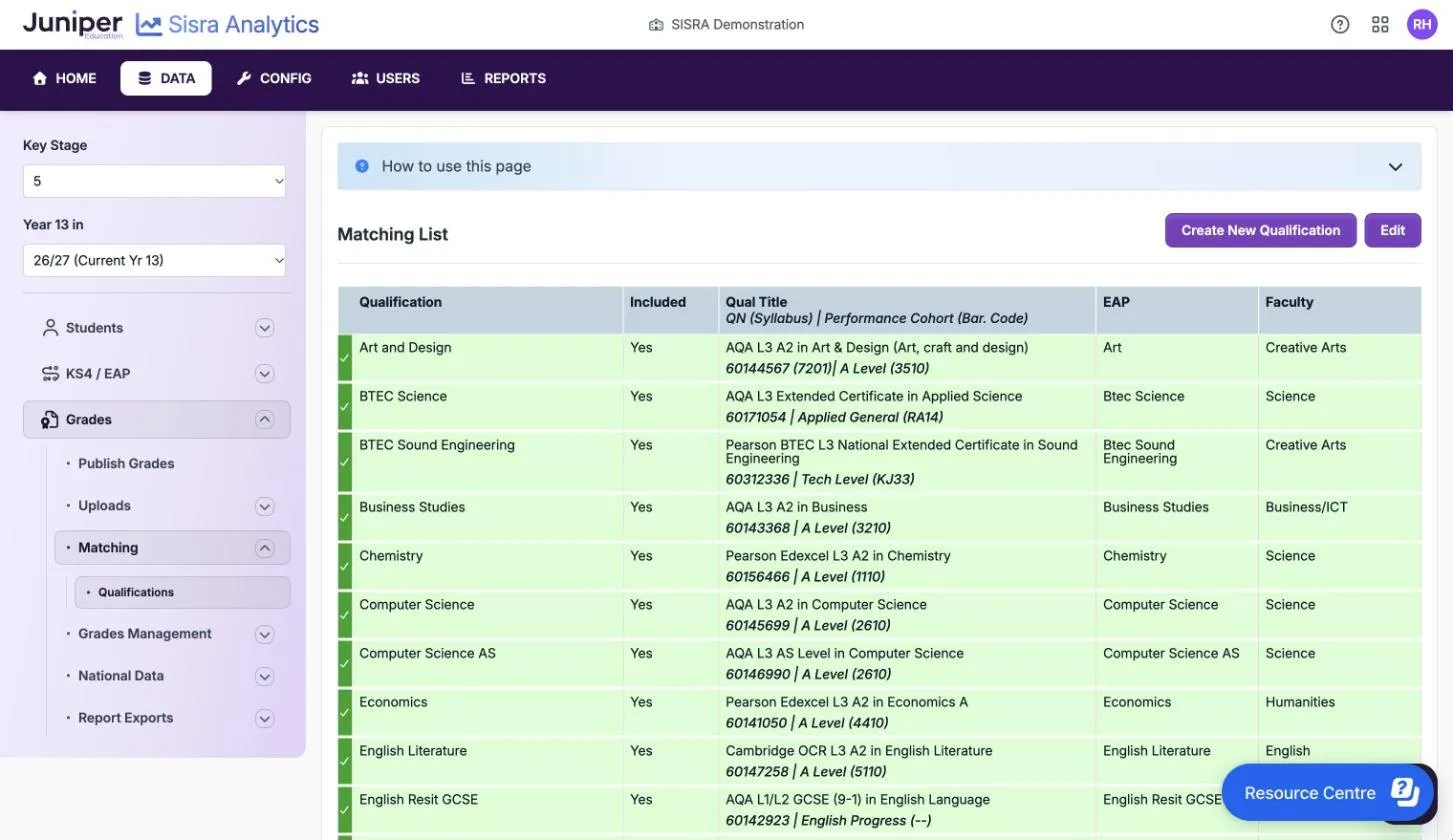1453x840 pixels.
Task: Open National Data in the sidebar
Action: point(121,676)
